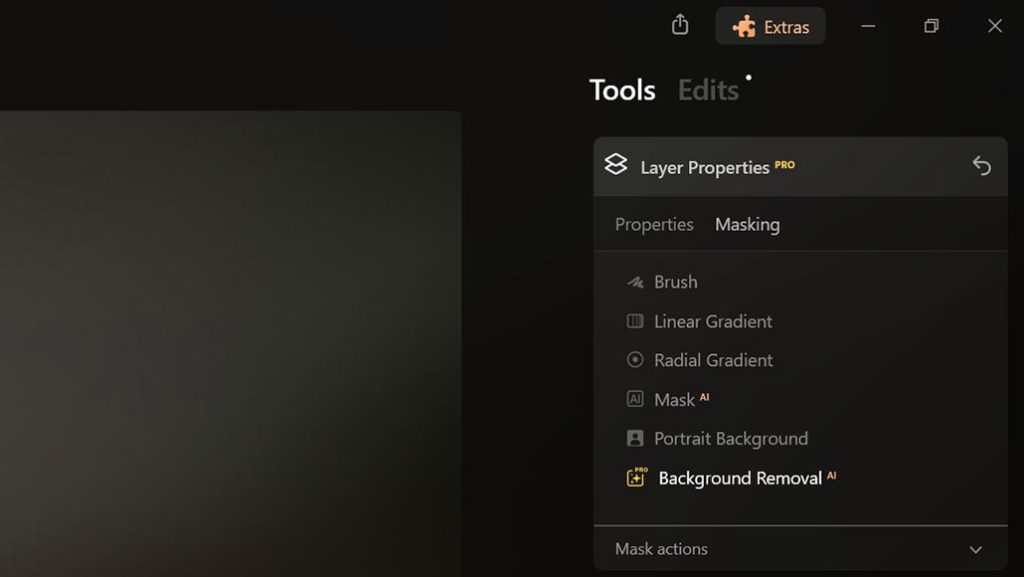Click the image canvas preview
This screenshot has height=577, width=1024.
tap(231, 343)
